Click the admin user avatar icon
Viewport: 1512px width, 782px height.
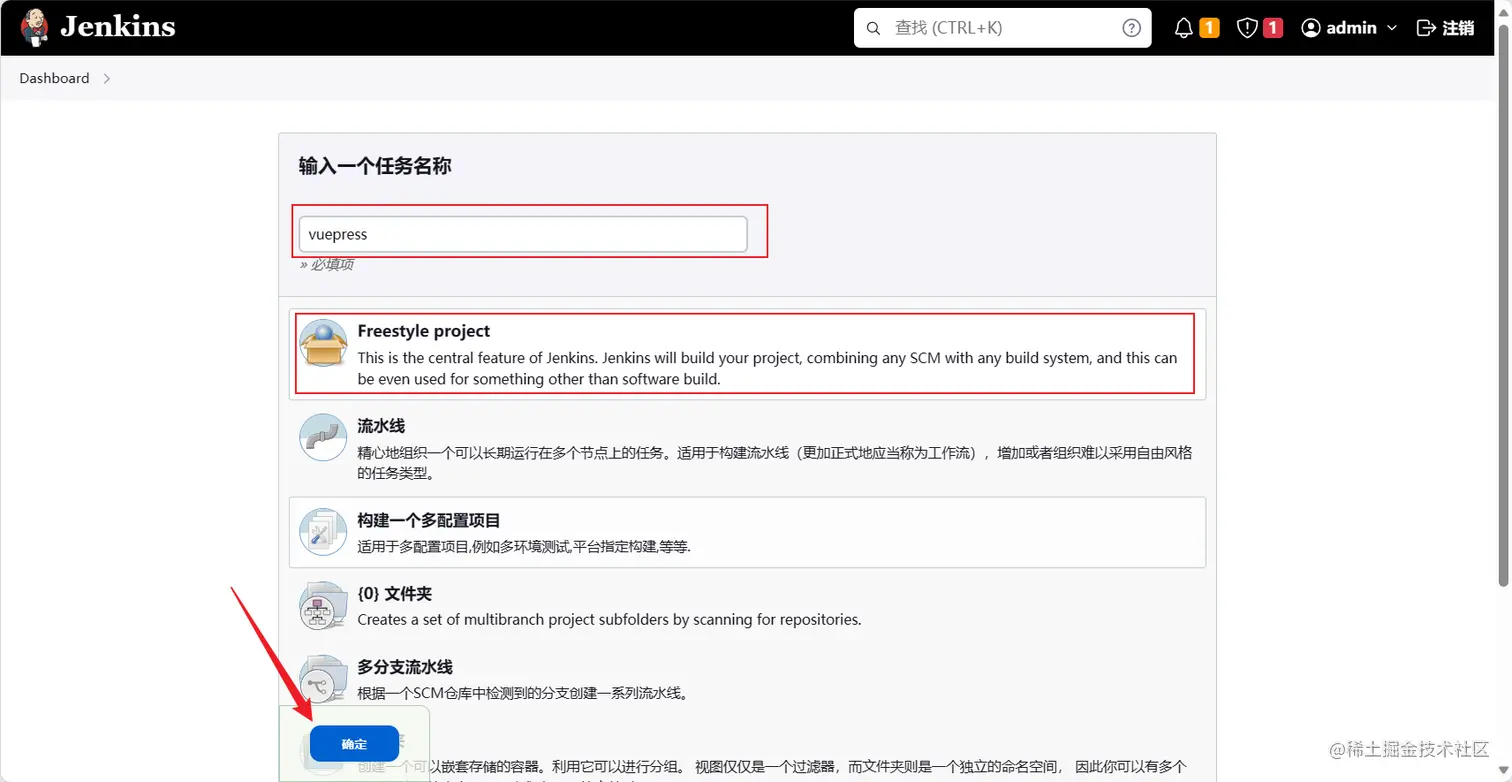(1311, 28)
